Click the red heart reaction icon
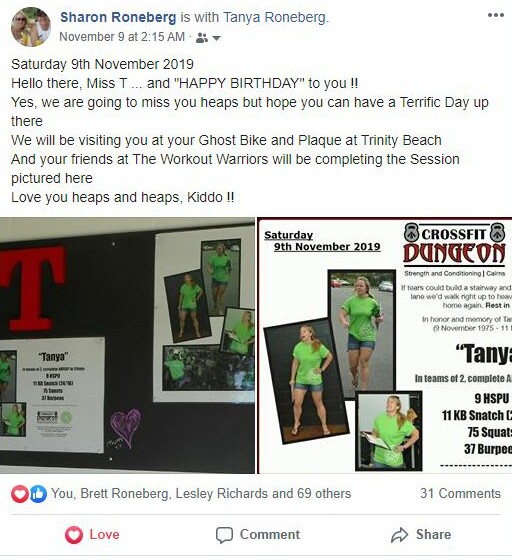The width and height of the screenshot is (512, 560). [19, 494]
